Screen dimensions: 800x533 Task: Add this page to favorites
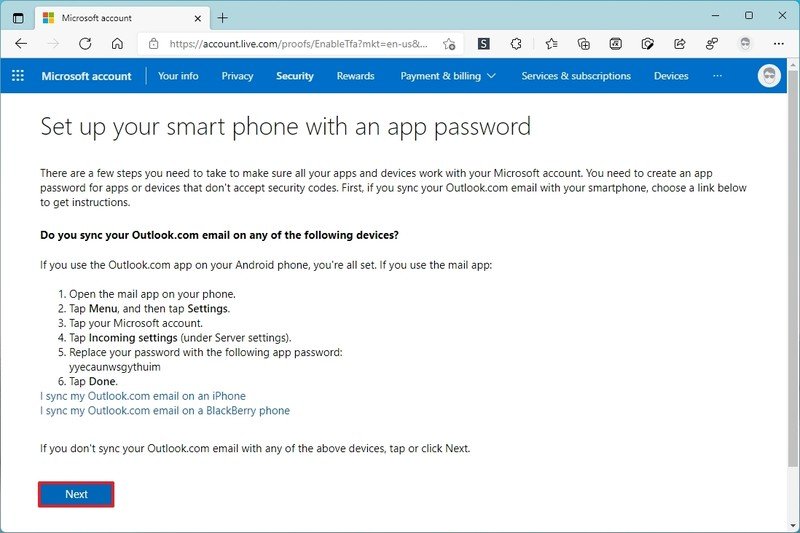click(449, 44)
